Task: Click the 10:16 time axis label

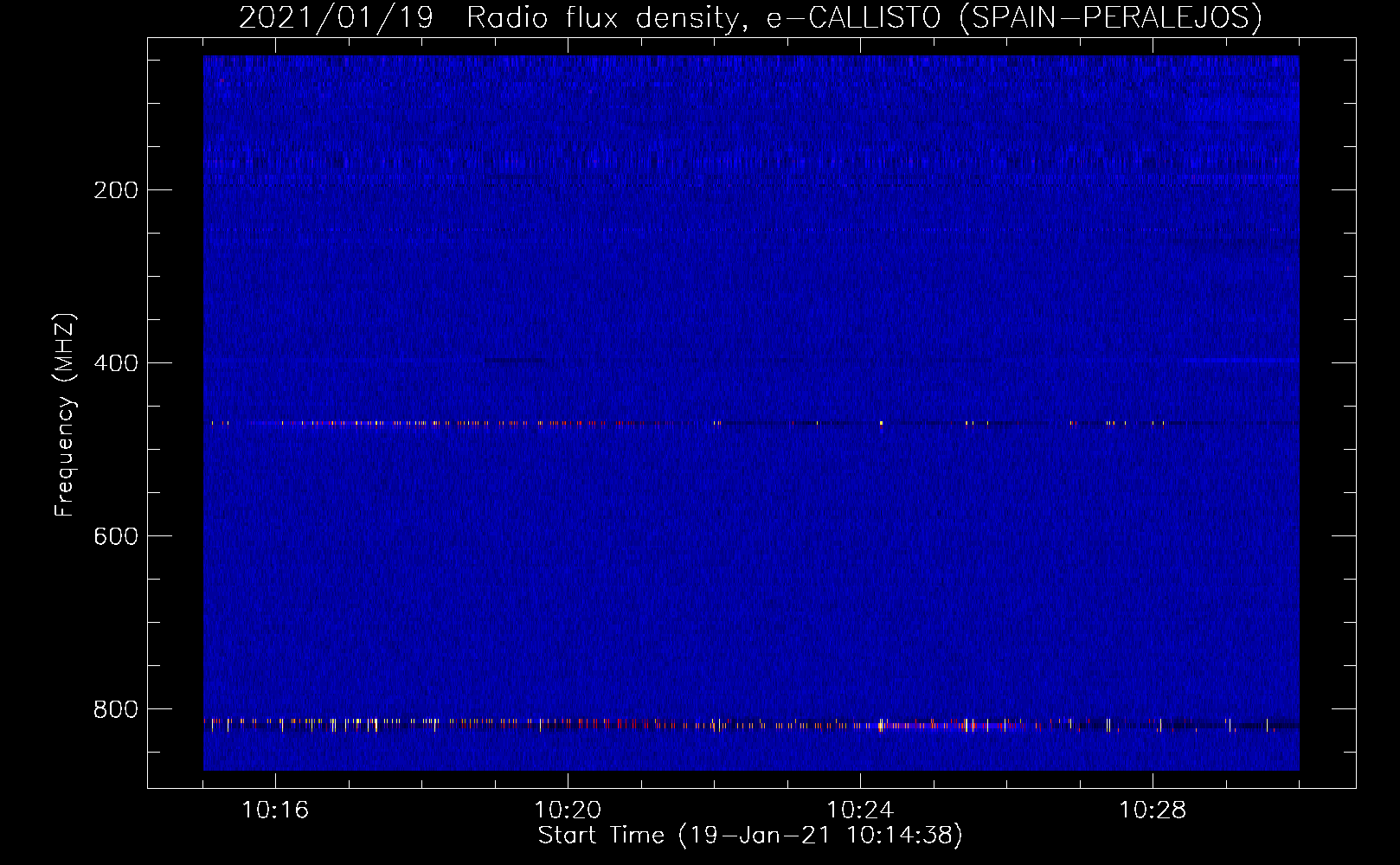Action: pos(275,811)
